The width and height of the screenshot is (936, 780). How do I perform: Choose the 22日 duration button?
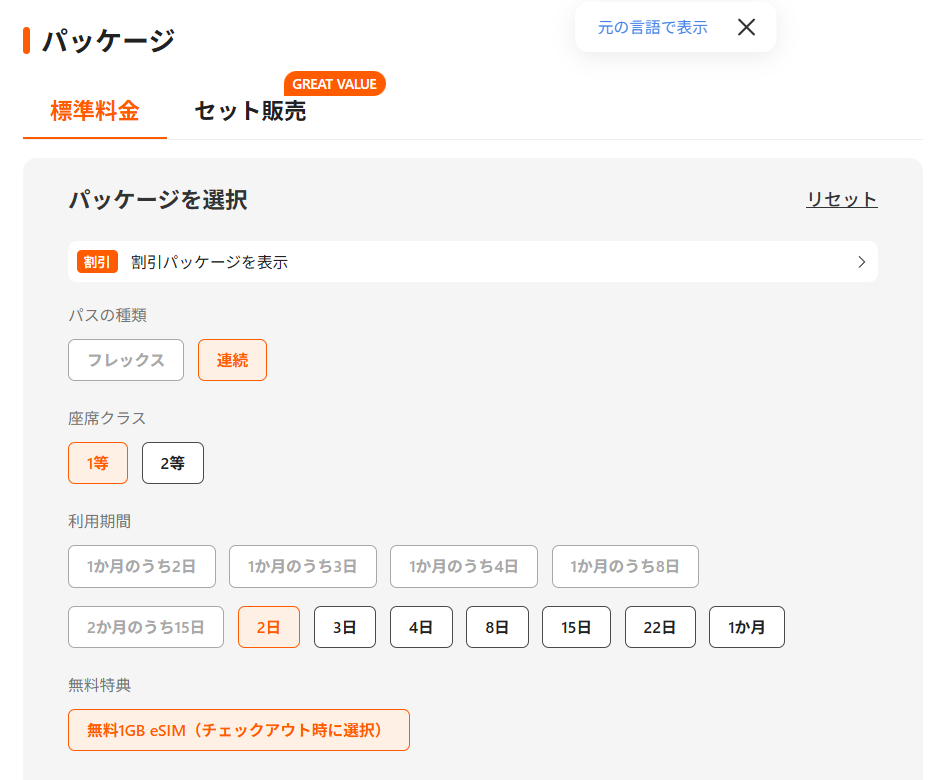point(660,627)
